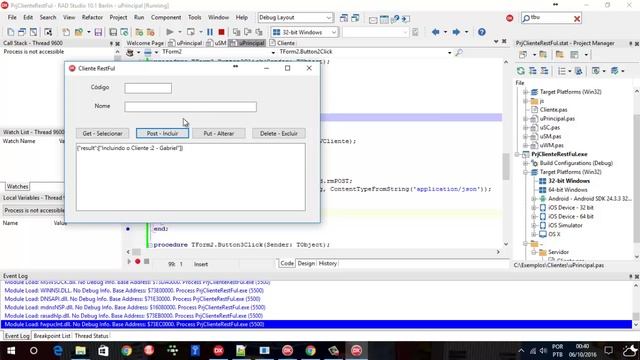The image size is (640, 360).
Task: Select Cliente.pas in Project Manager
Action: (x=553, y=110)
